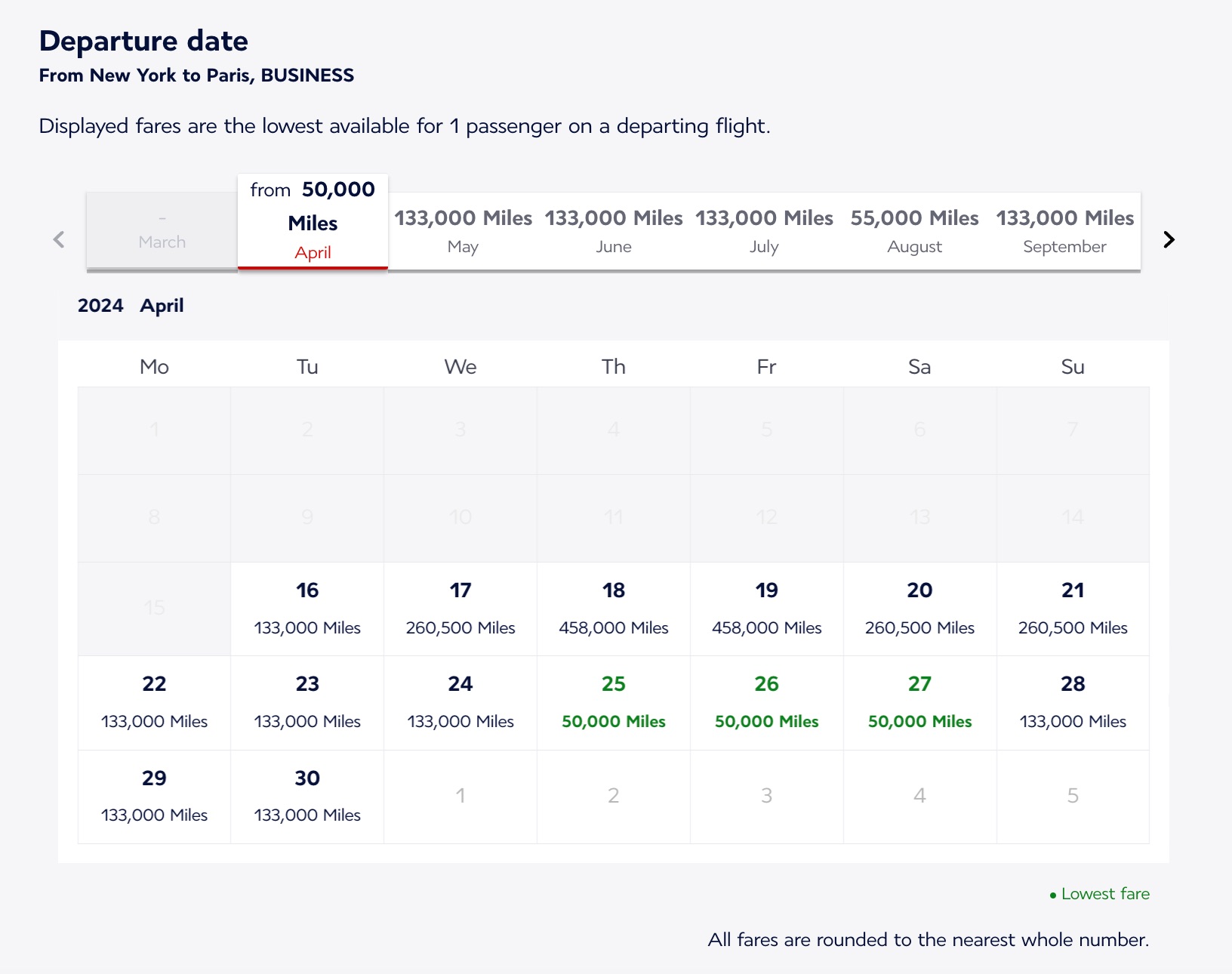Pick Saturday April 27 departure date

pos(919,702)
